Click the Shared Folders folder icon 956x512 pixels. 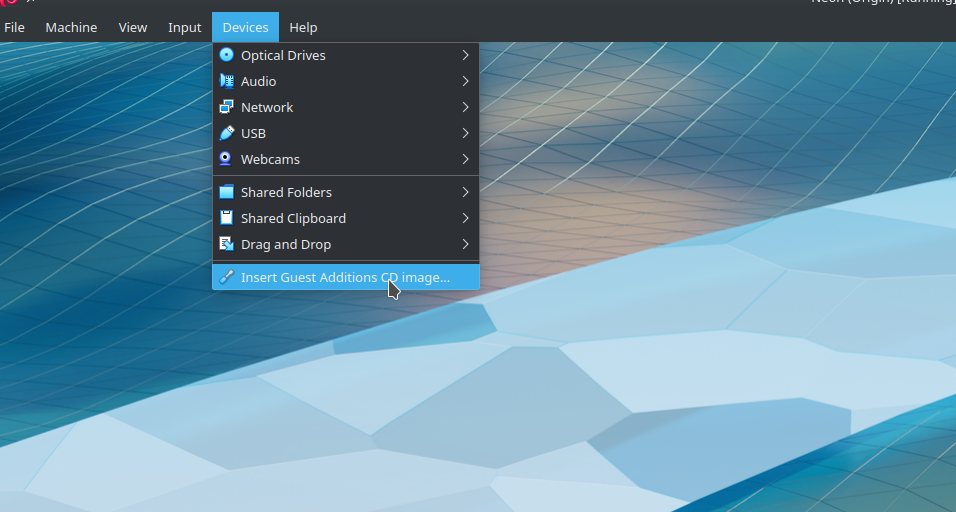pyautogui.click(x=226, y=192)
